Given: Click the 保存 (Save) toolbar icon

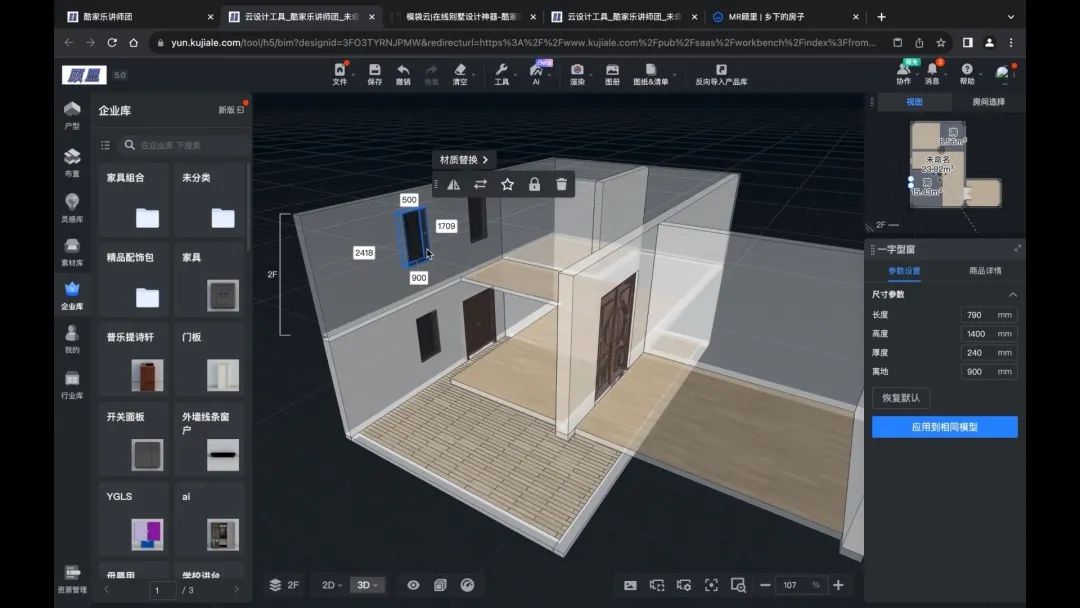Looking at the screenshot, I should 374,74.
